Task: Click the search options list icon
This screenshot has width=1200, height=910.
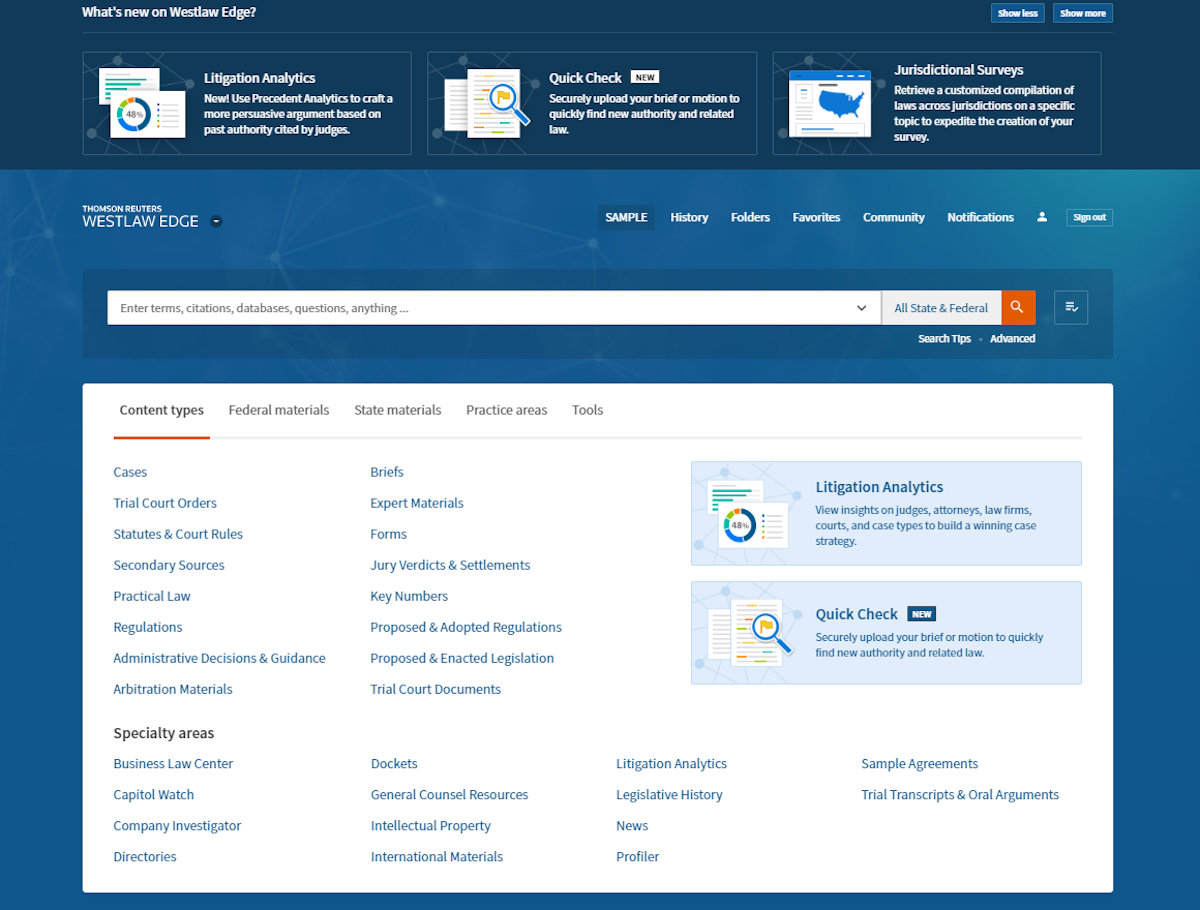Action: coord(1071,308)
